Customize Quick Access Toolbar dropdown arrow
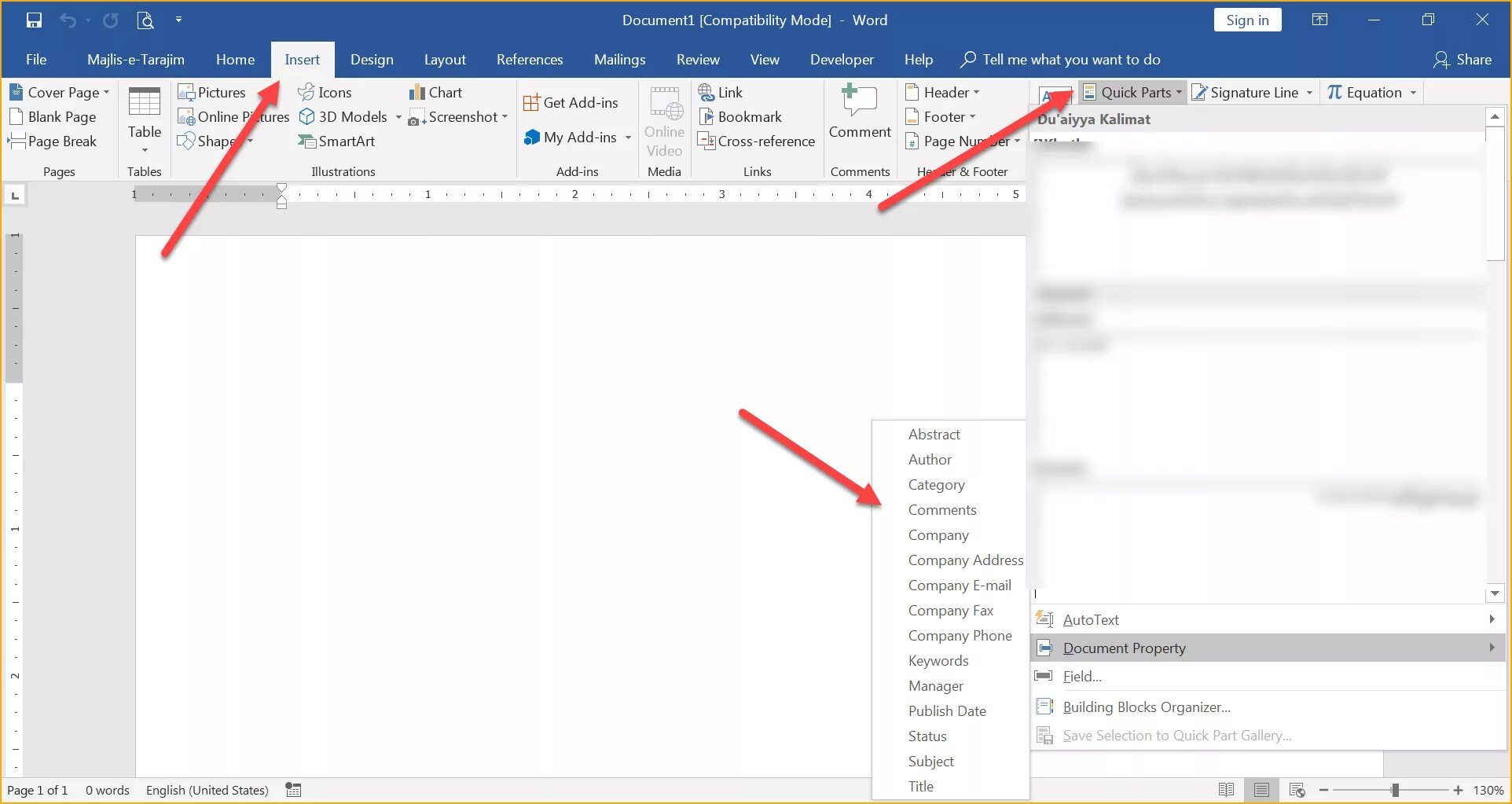 click(x=178, y=20)
